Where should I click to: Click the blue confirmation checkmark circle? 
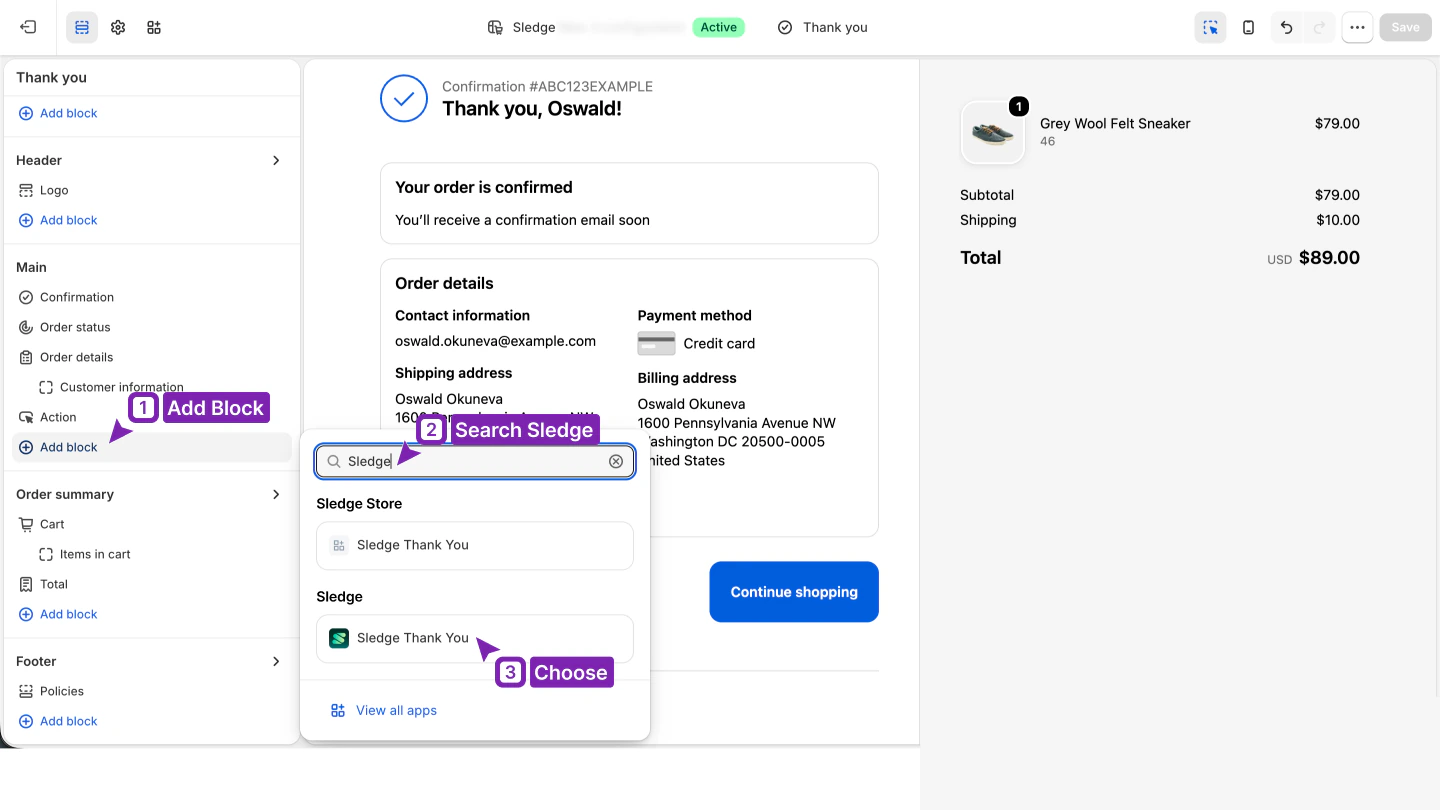coord(404,98)
